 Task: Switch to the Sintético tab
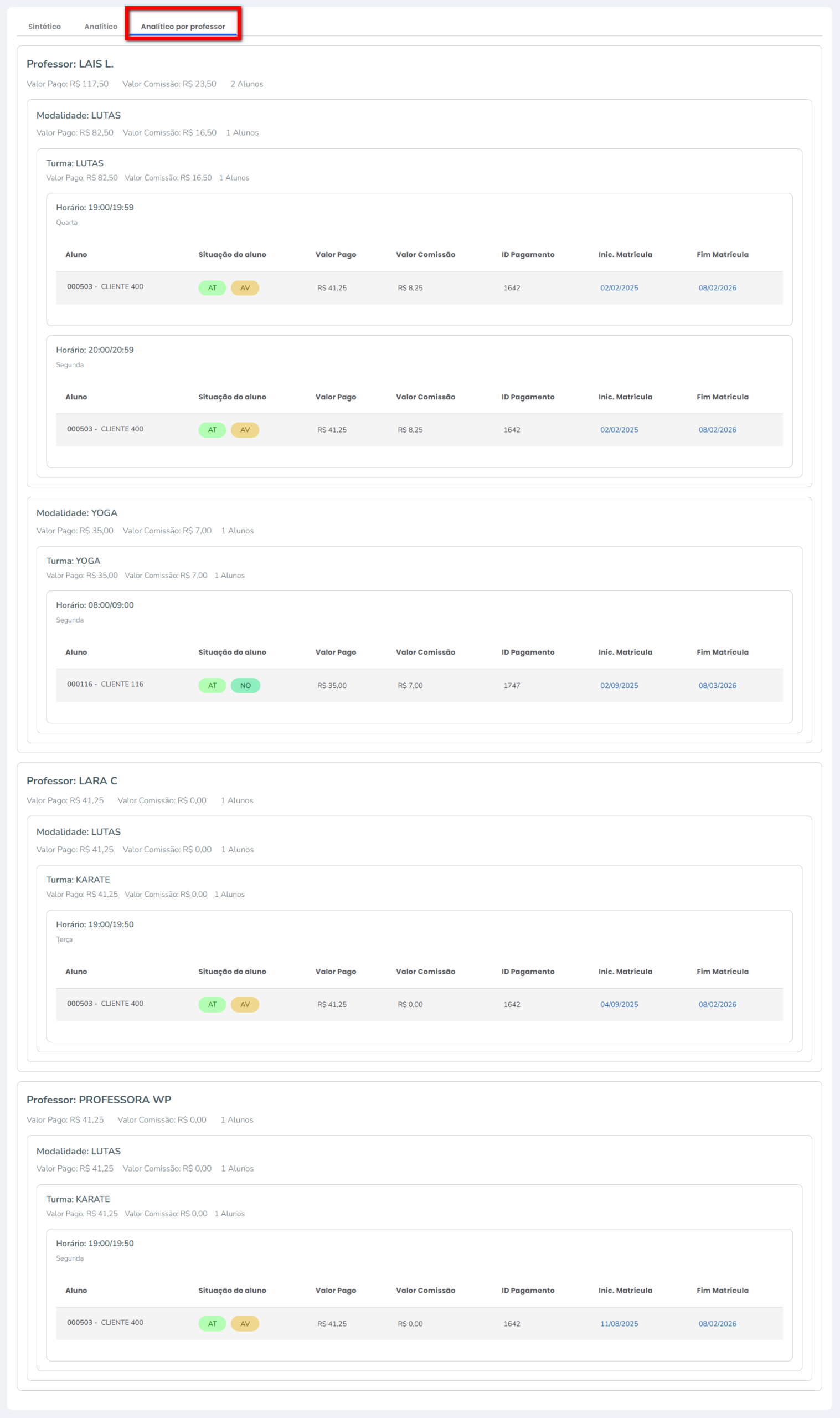44,27
